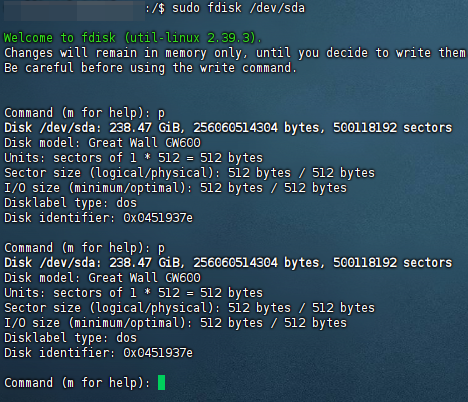The height and width of the screenshot is (402, 468).
Task: Click the second 'Disk identifier: 0x0451937e' line
Action: click(98, 353)
